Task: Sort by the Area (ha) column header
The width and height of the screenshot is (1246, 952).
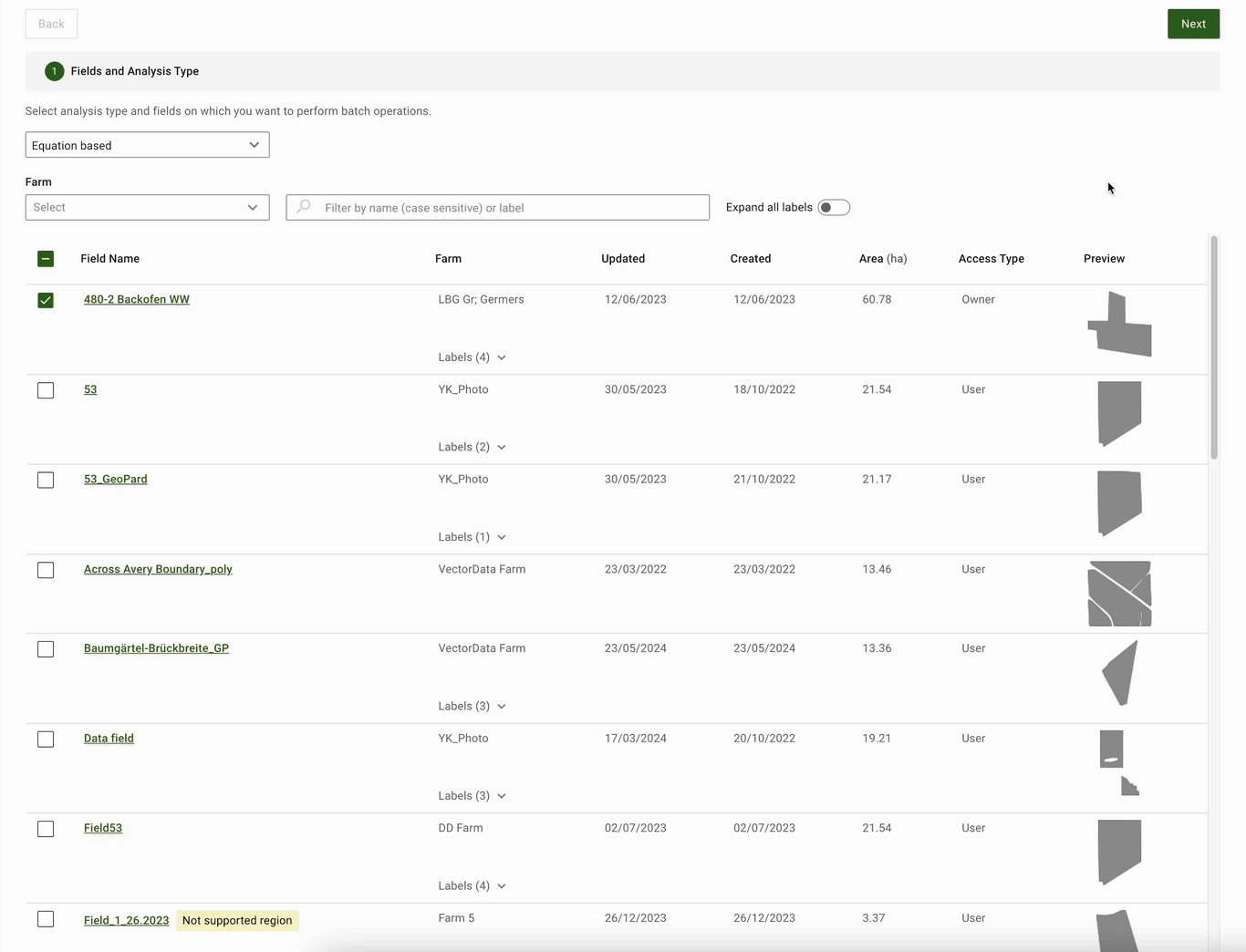Action: click(x=882, y=259)
